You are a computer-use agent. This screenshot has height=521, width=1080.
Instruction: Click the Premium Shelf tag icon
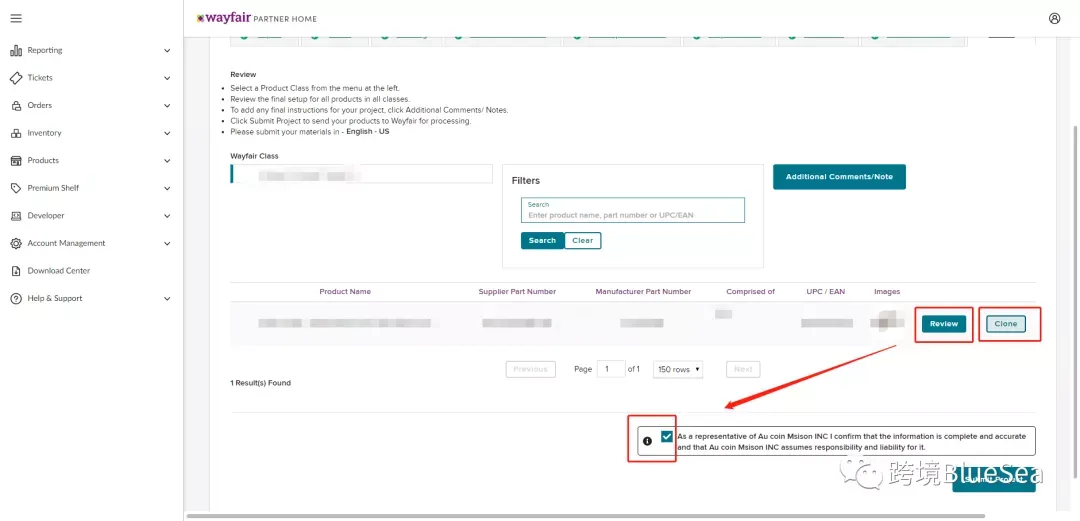pos(16,188)
